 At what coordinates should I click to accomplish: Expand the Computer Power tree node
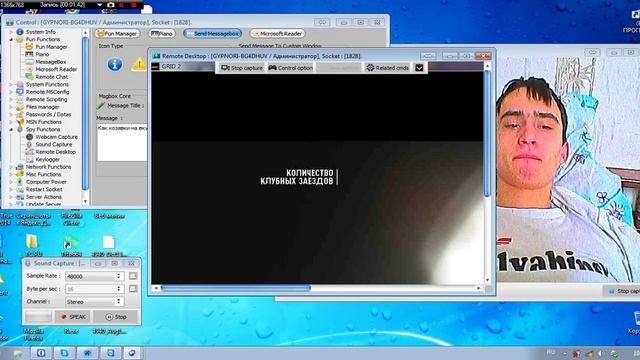(x=11, y=182)
